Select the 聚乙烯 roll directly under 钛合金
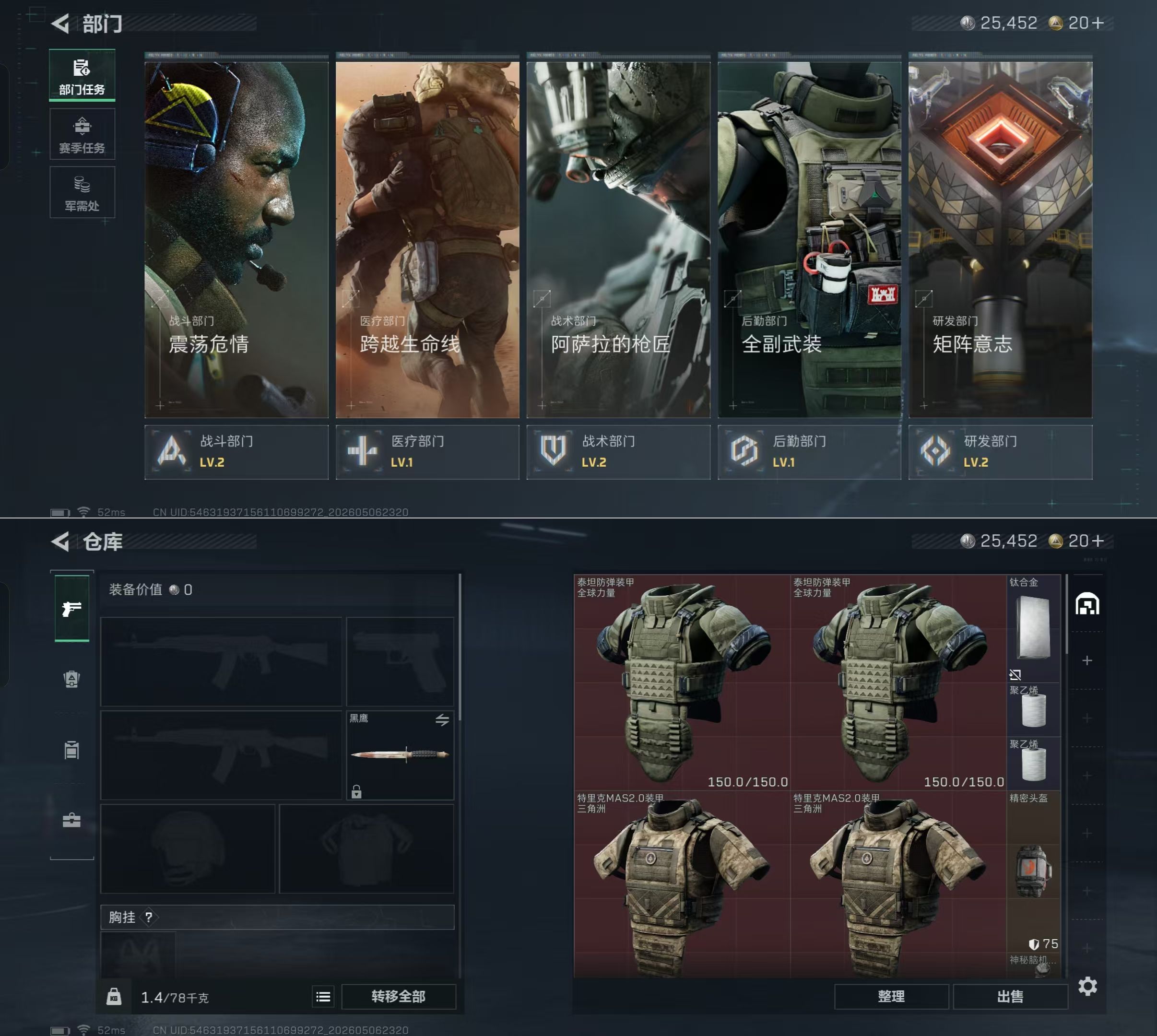This screenshot has height=1036, width=1157. click(x=1034, y=709)
